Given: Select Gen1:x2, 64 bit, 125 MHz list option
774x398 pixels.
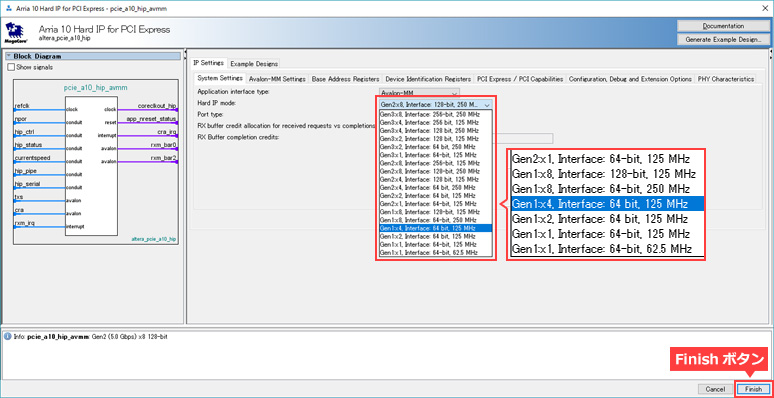Looking at the screenshot, I should [x=435, y=236].
